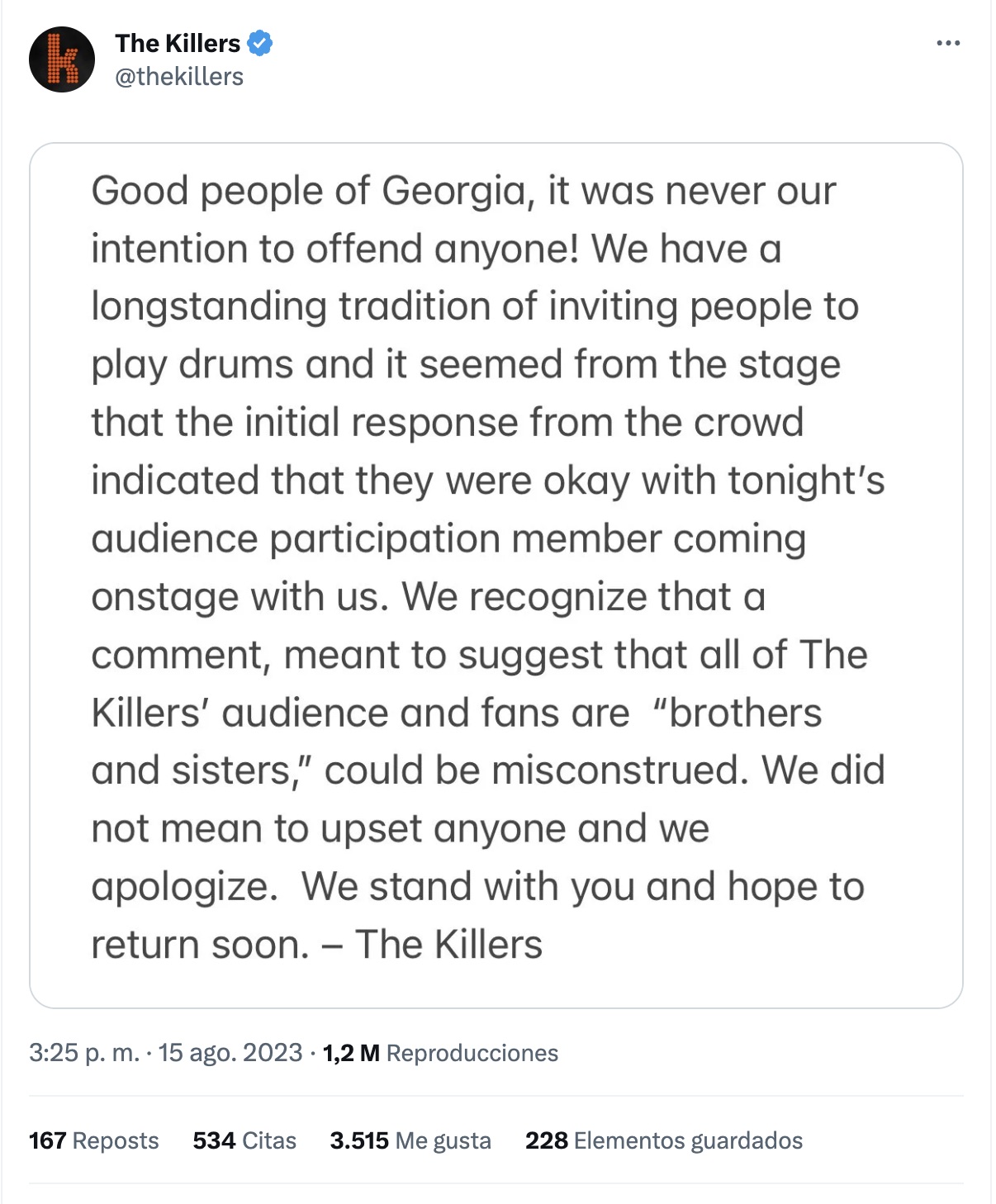This screenshot has height=1204, width=996.
Task: Open the 534 Citas list
Action: pyautogui.click(x=244, y=1140)
